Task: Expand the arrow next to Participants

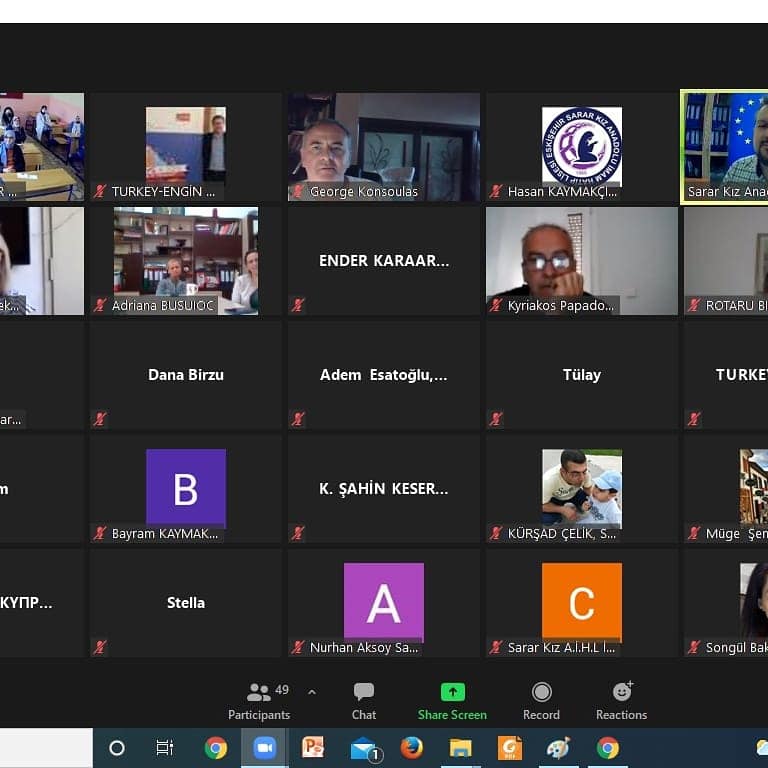Action: click(x=311, y=692)
